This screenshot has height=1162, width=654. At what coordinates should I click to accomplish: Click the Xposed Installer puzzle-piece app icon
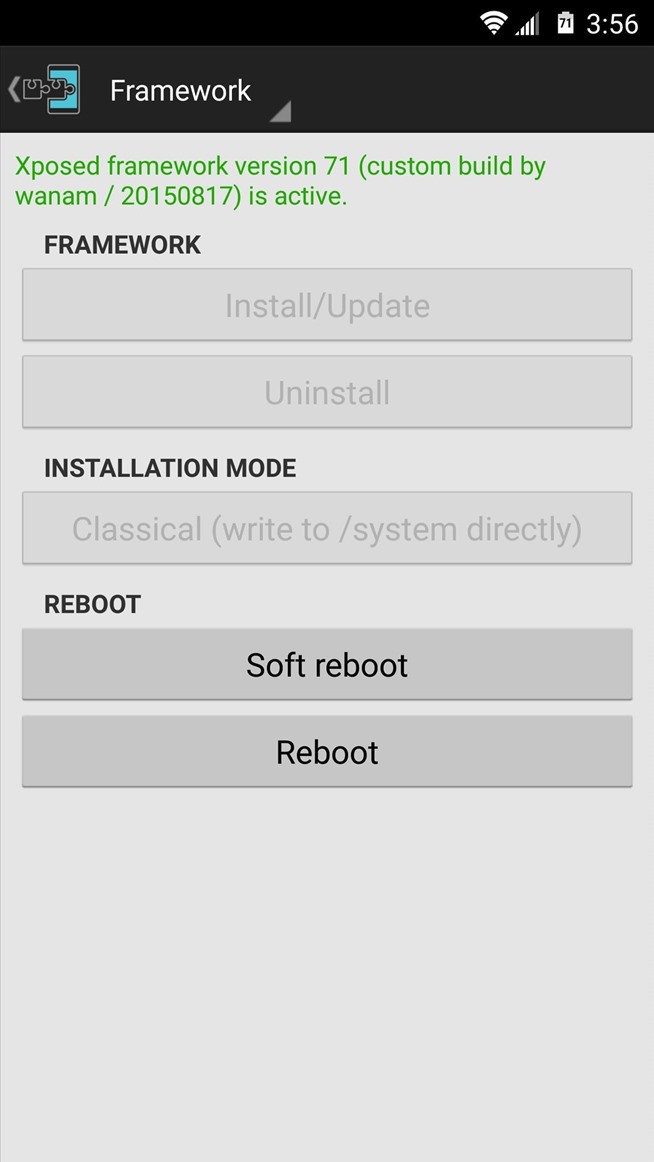(51, 90)
